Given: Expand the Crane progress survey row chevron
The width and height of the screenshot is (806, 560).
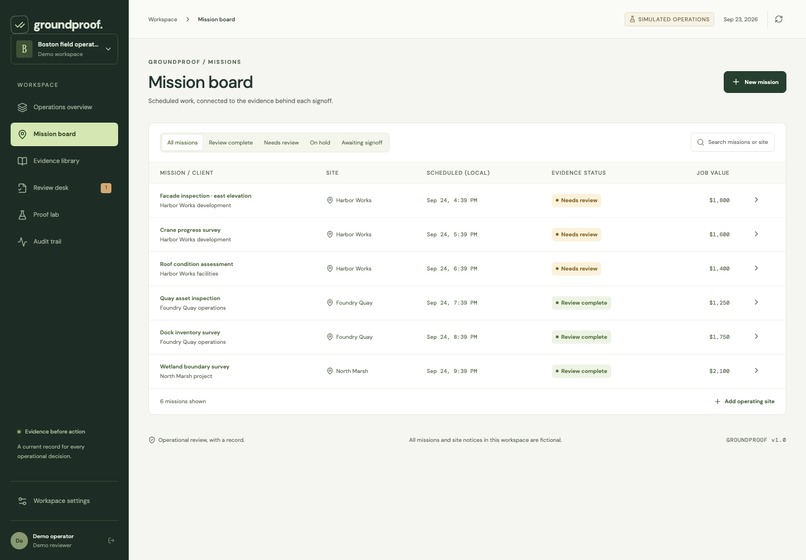Looking at the screenshot, I should 756,234.
